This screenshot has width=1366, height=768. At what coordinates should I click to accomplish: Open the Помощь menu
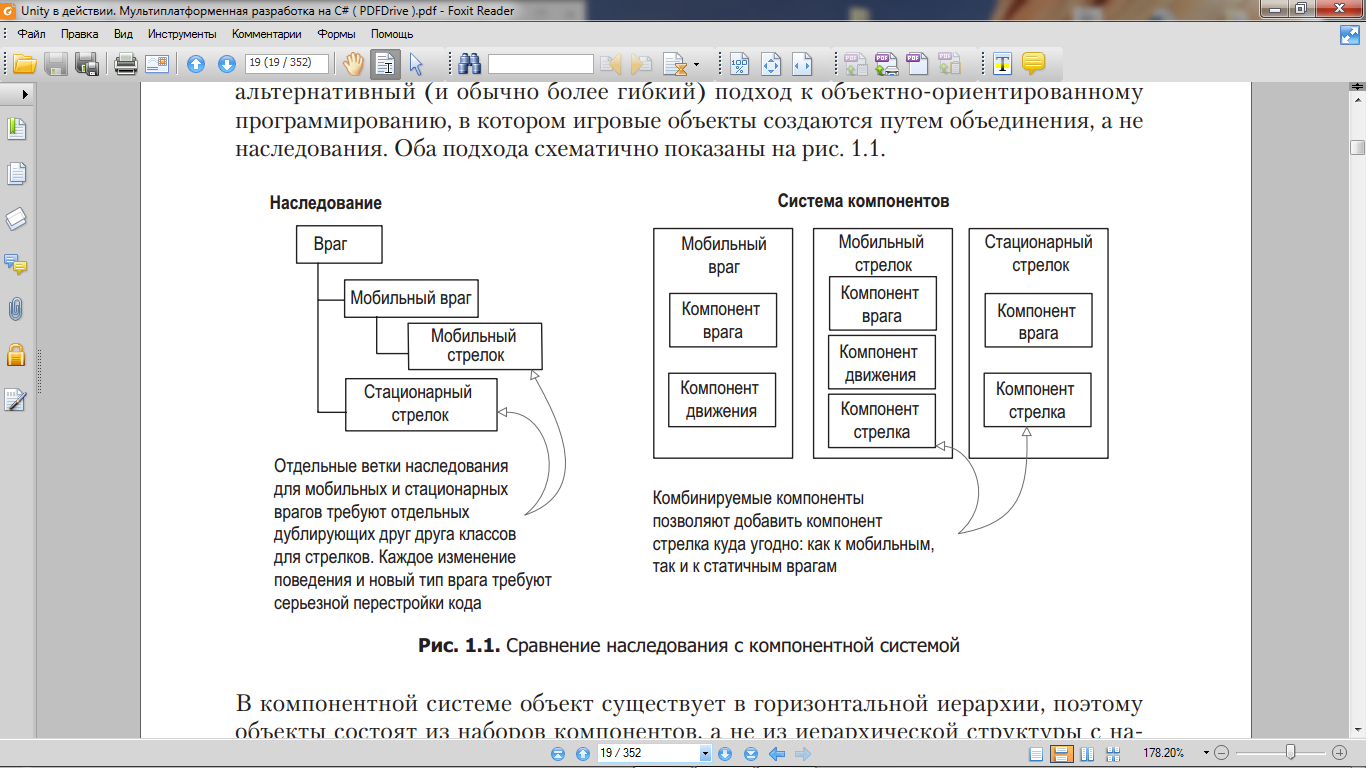[392, 33]
